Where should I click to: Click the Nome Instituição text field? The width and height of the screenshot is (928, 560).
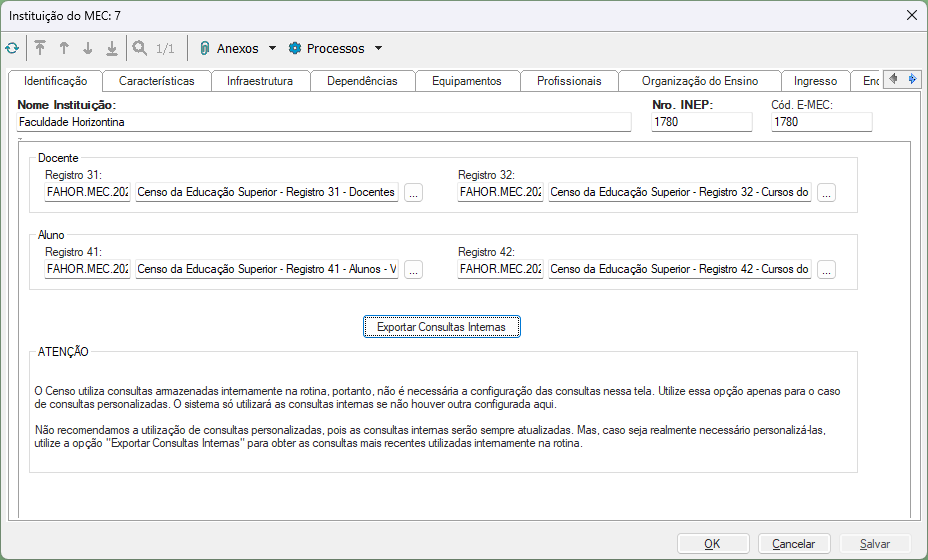[x=324, y=122]
